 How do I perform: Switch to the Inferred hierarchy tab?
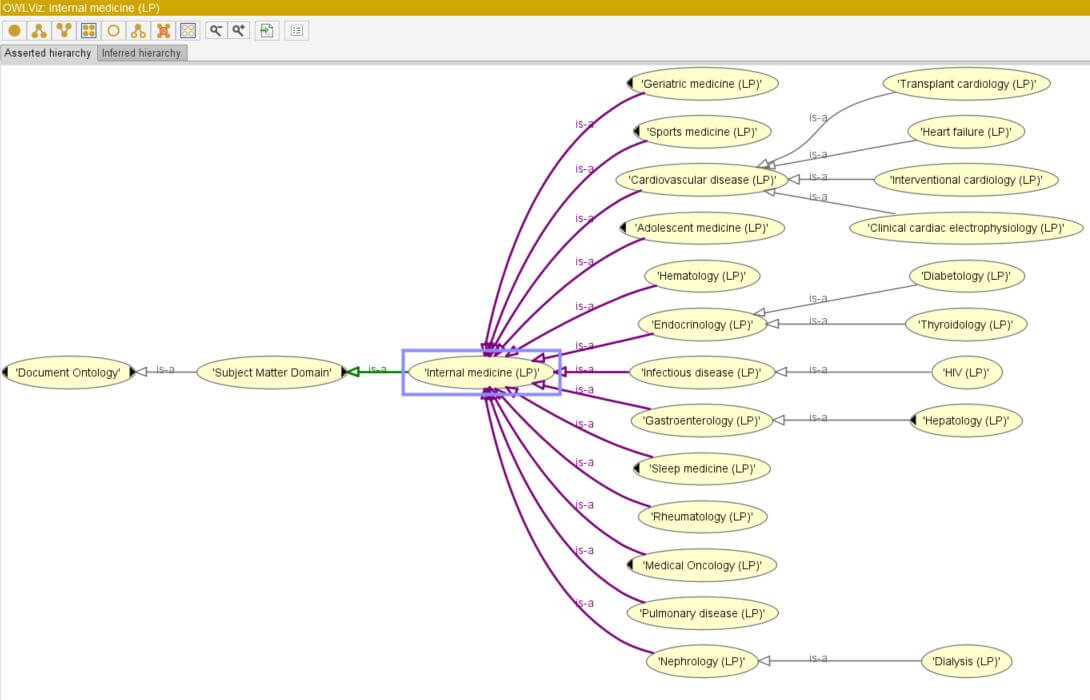[141, 53]
